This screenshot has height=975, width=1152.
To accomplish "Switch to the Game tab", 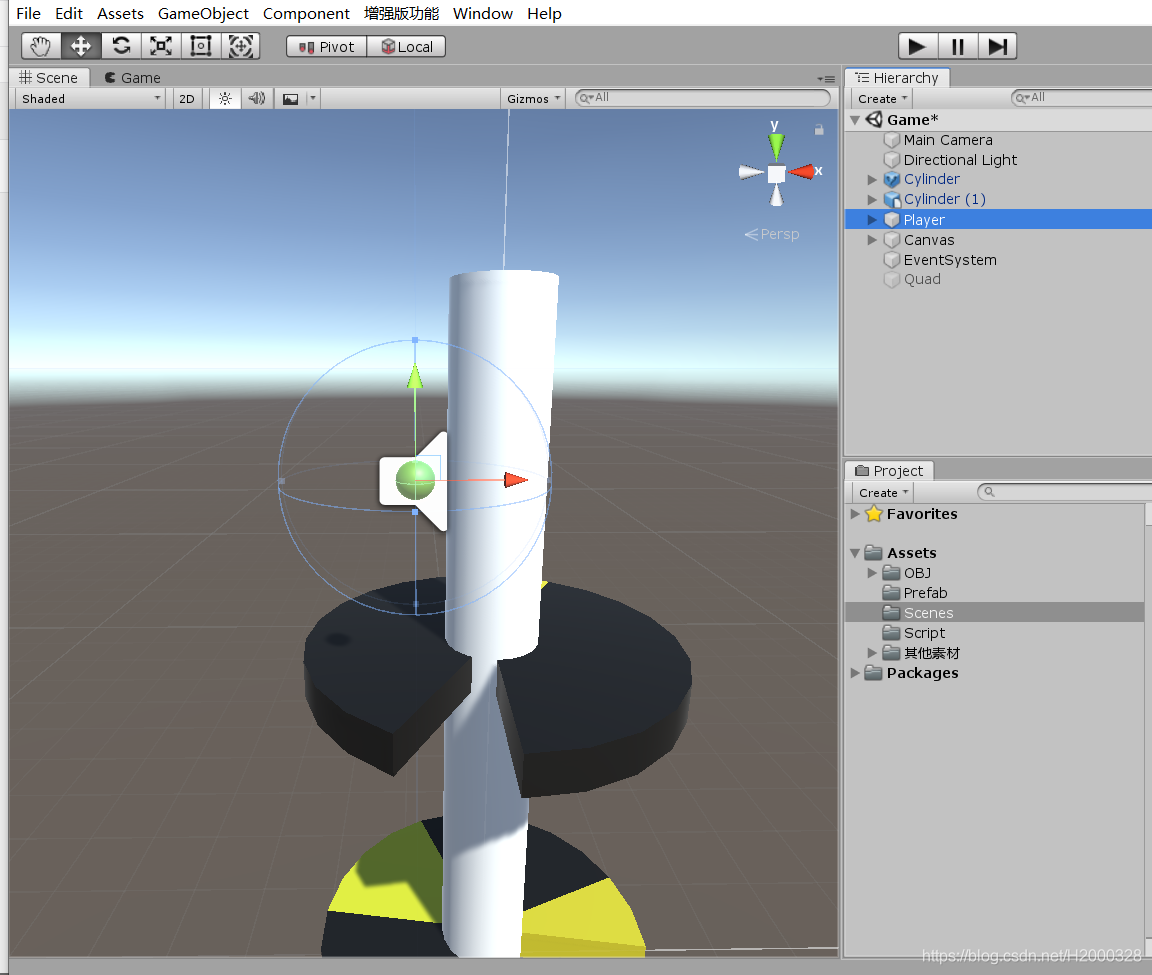I will tap(132, 78).
